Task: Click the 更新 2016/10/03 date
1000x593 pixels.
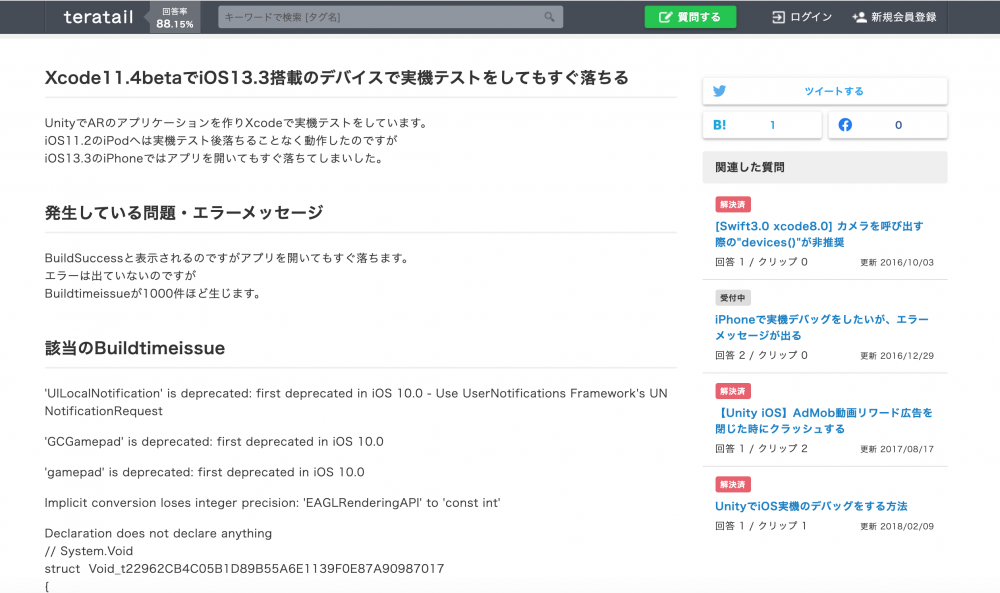Action: click(897, 263)
